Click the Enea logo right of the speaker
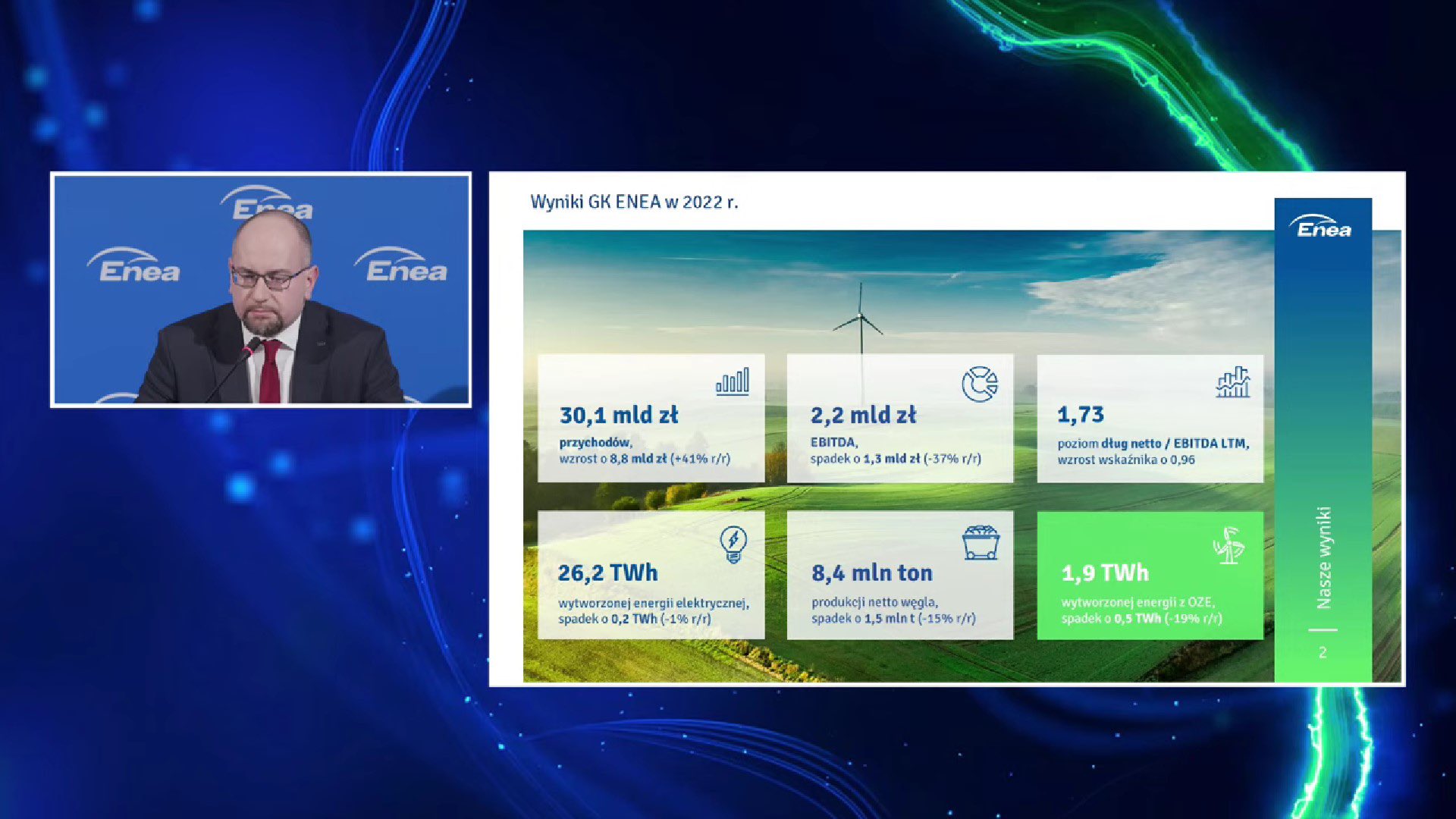The width and height of the screenshot is (1456, 819). tap(401, 265)
